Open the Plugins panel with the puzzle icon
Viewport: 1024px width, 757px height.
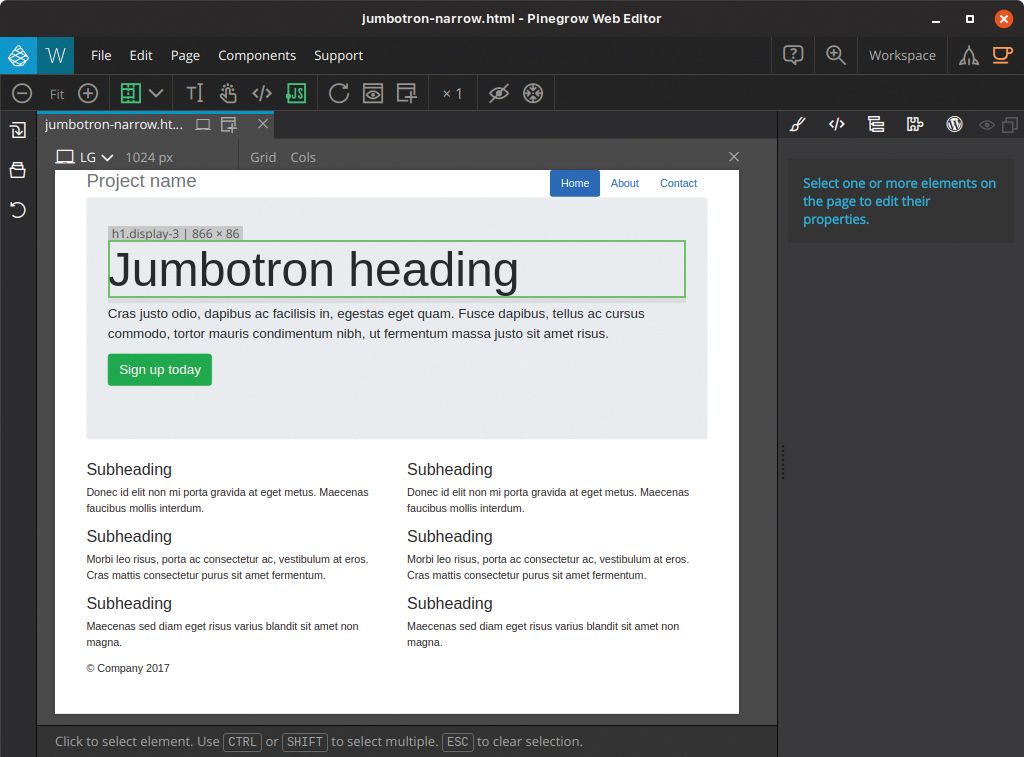[915, 124]
